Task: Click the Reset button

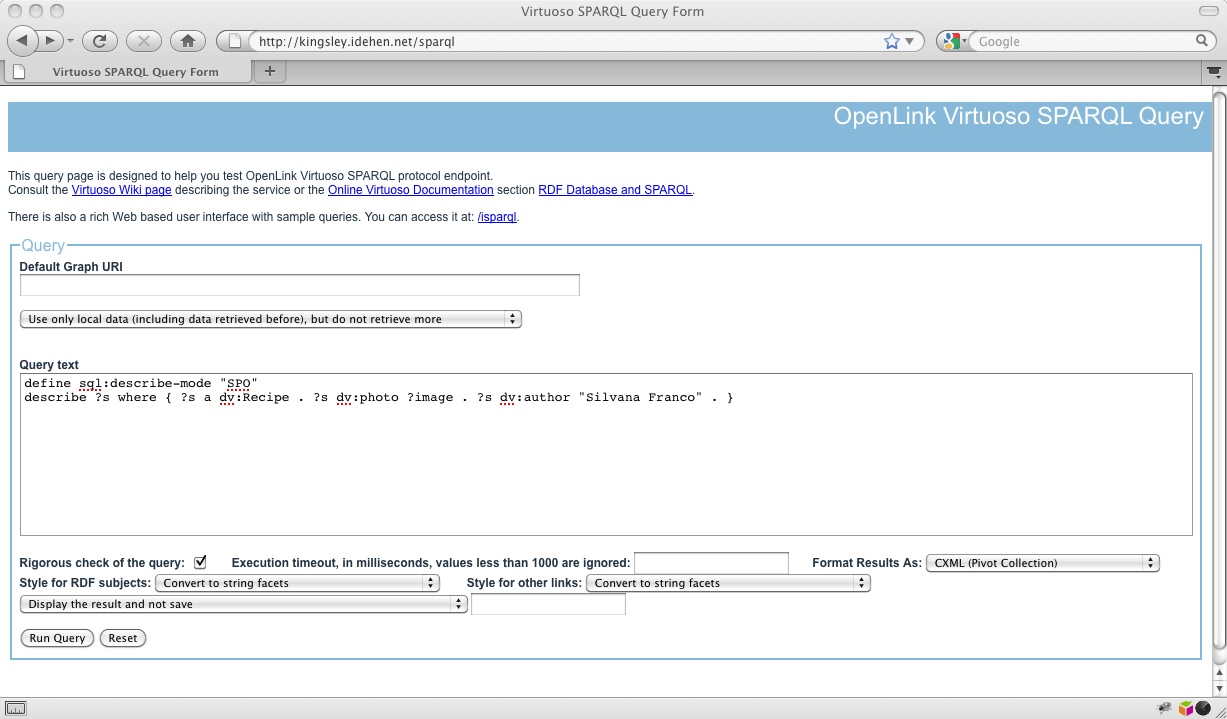Action: pos(123,638)
